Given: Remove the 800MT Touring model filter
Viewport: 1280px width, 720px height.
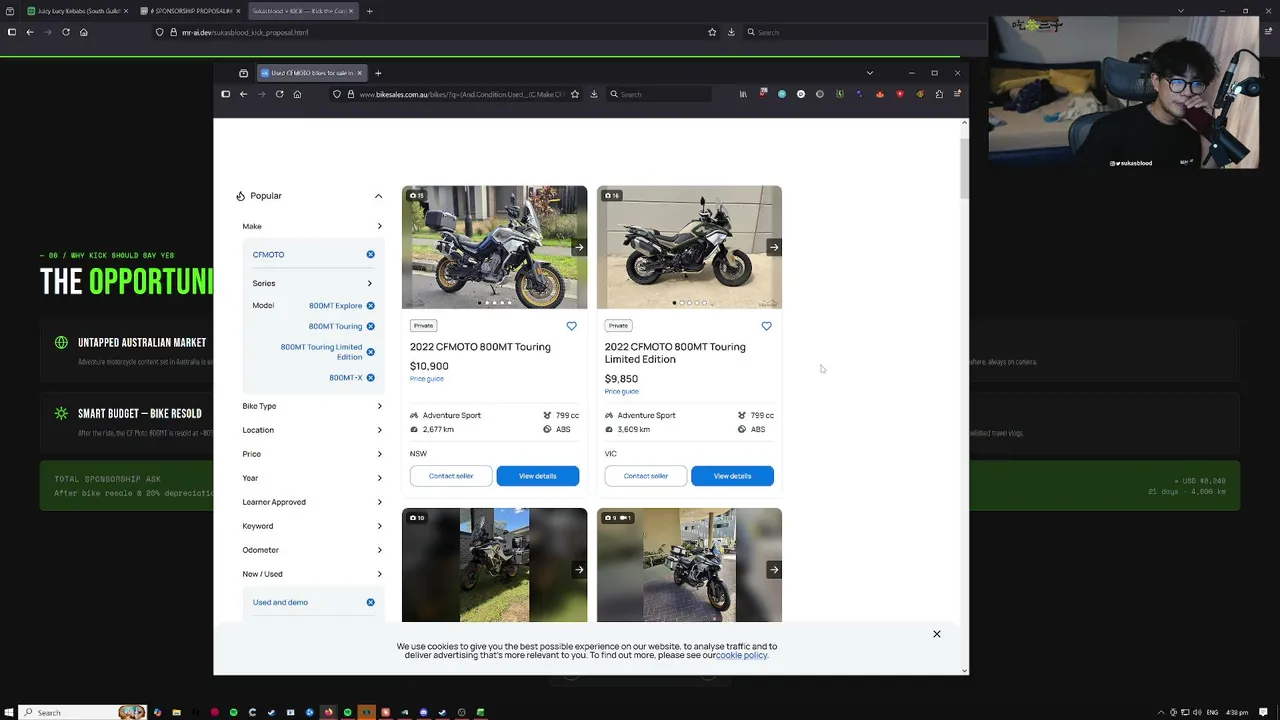Looking at the screenshot, I should click(370, 327).
